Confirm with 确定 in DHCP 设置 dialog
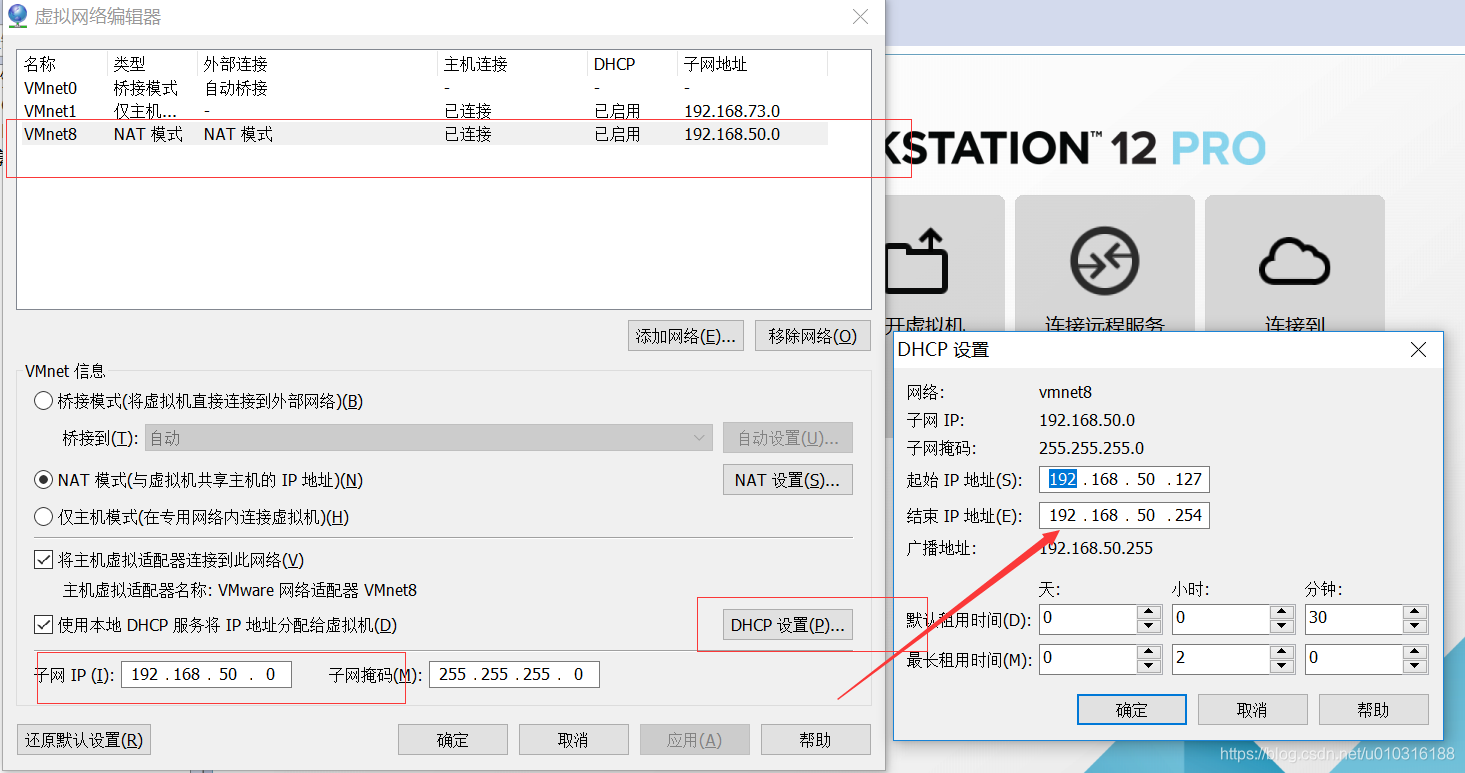This screenshot has height=773, width=1465. tap(1132, 710)
